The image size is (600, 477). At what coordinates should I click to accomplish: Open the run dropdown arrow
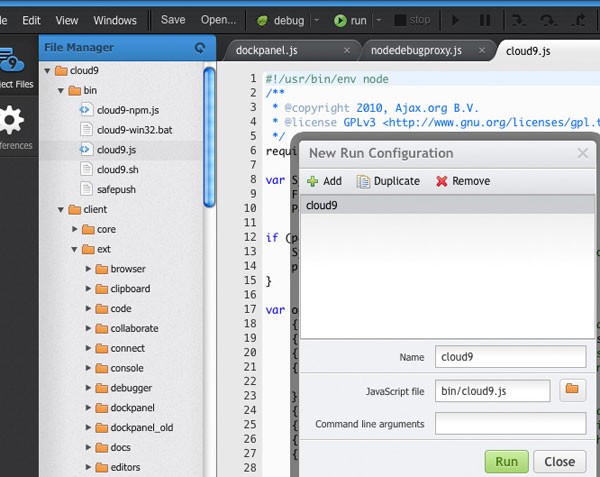[x=378, y=20]
